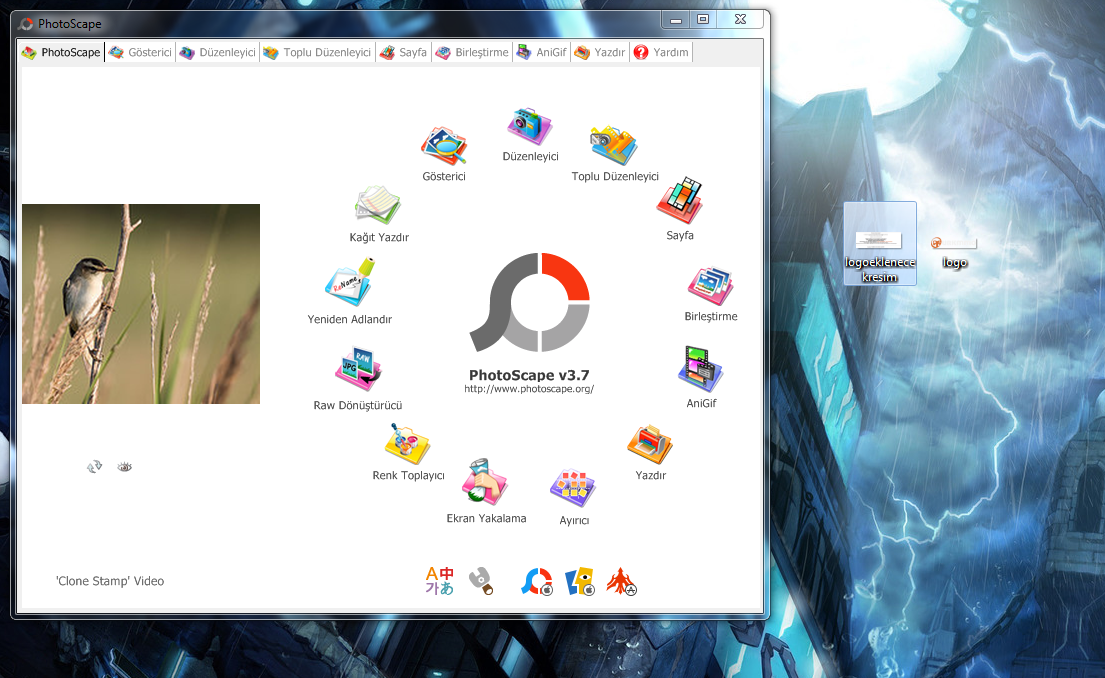Open the Düzenleyici tab
This screenshot has height=678, width=1105.
pyautogui.click(x=217, y=52)
